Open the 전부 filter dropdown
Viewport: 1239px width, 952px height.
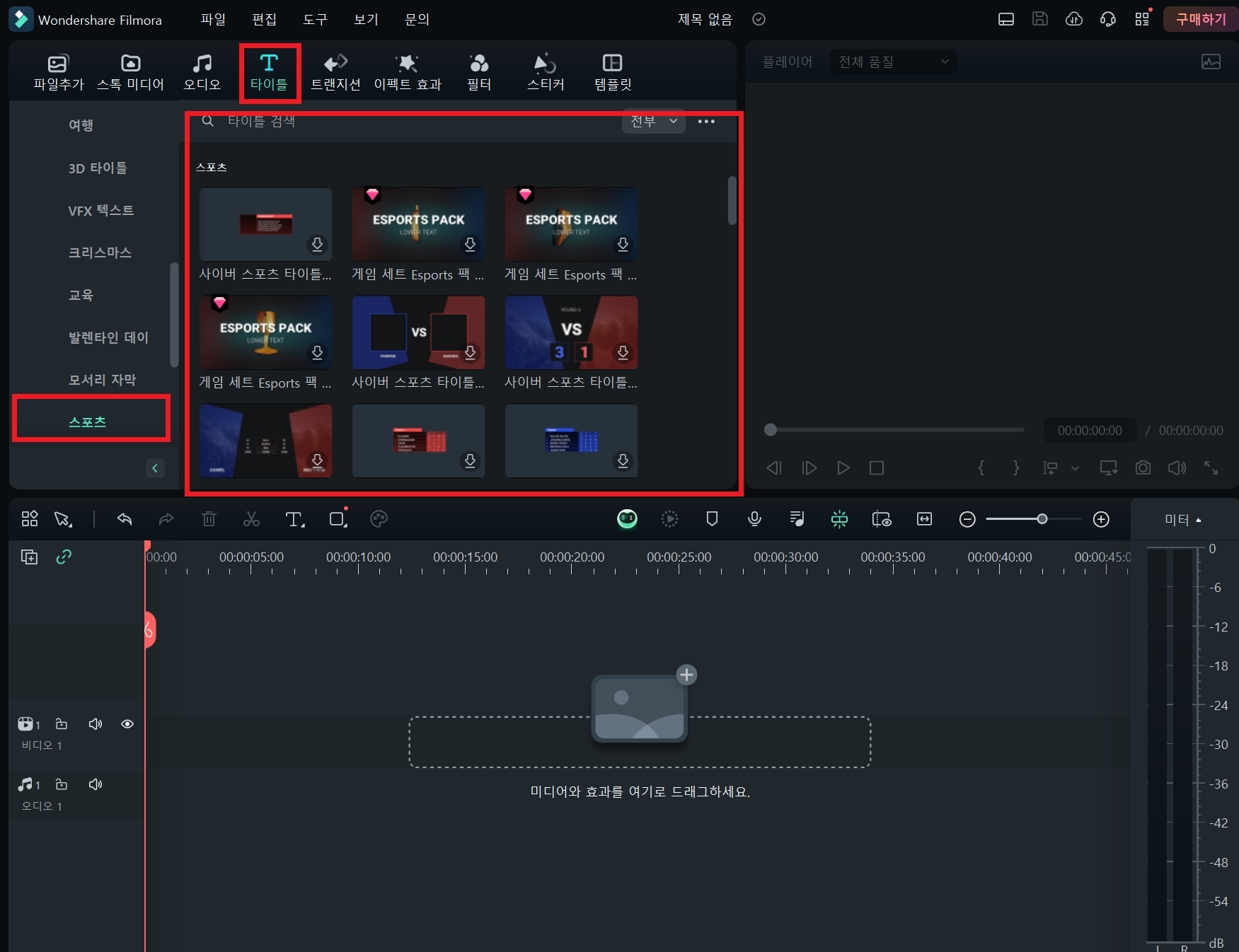[x=653, y=121]
